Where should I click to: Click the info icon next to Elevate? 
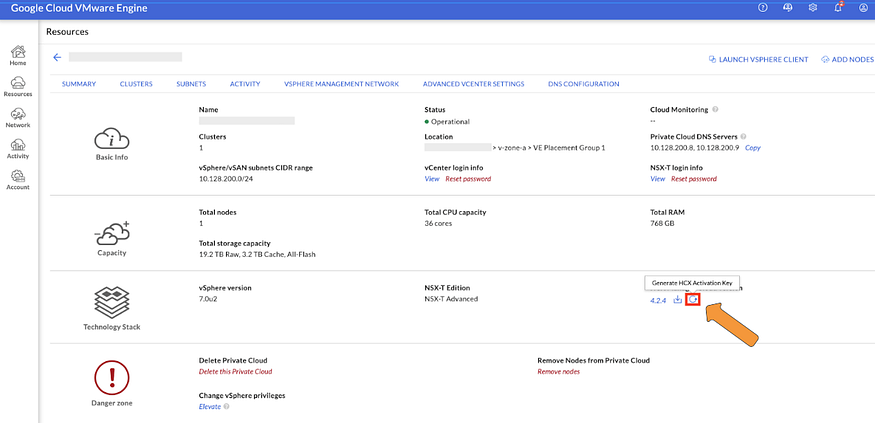226,407
